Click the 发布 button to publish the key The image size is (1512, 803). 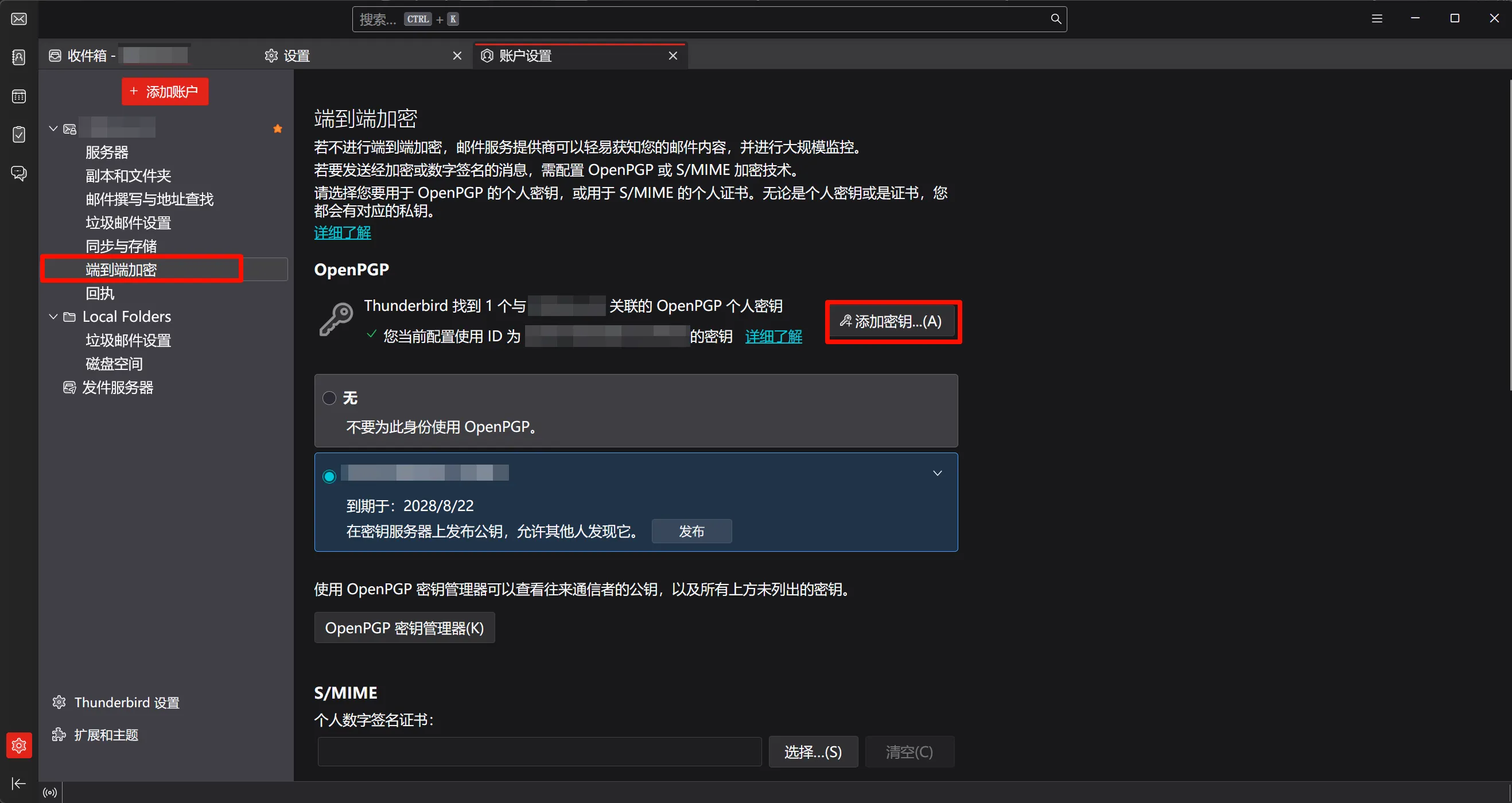tap(691, 531)
